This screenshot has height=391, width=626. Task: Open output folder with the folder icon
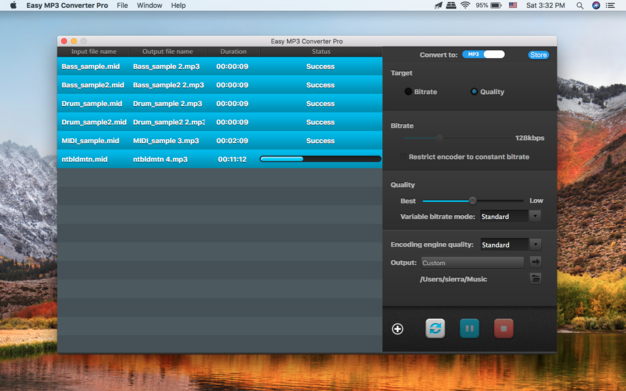535,279
